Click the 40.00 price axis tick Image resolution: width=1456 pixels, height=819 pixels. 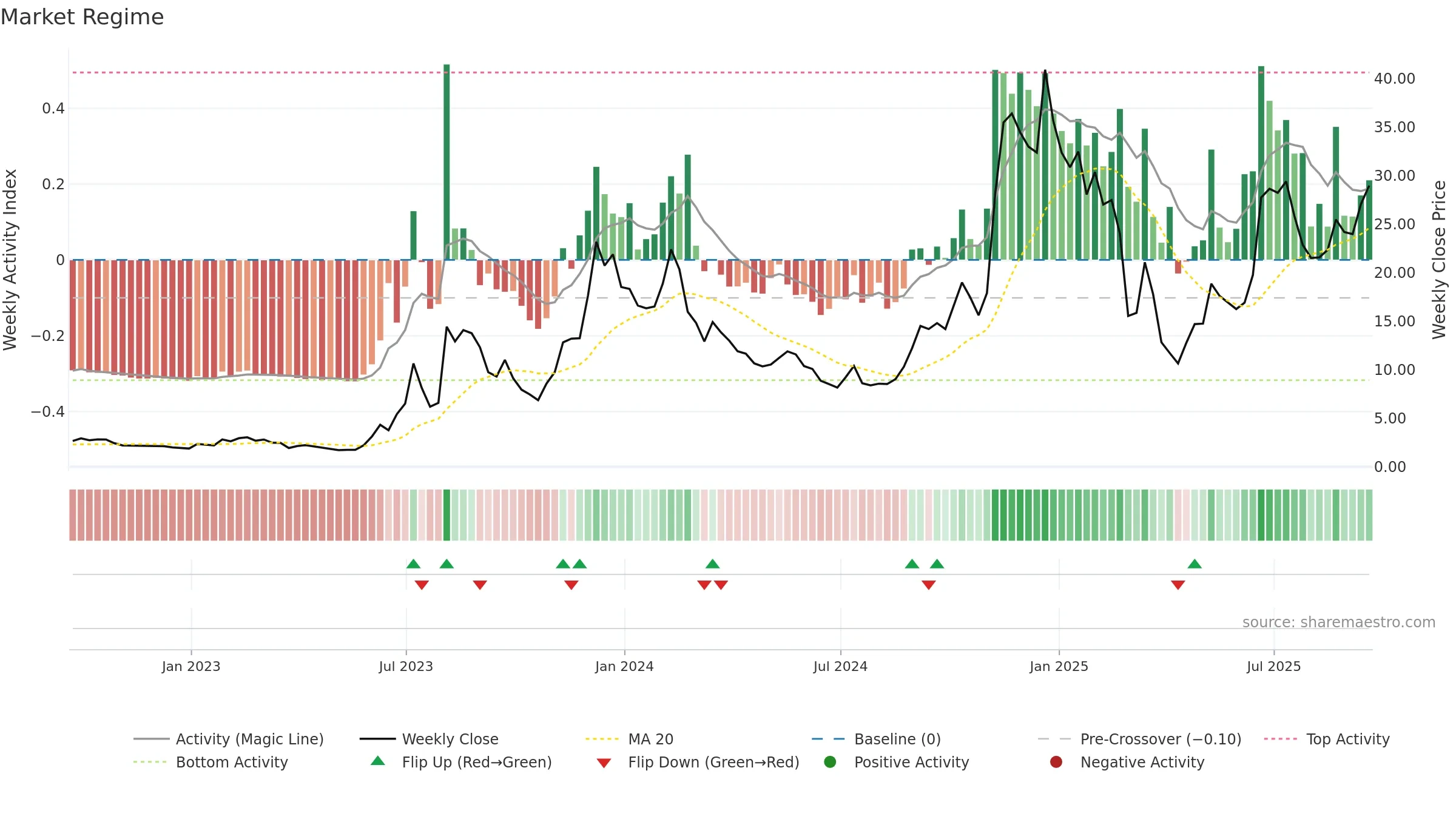pyautogui.click(x=1394, y=78)
